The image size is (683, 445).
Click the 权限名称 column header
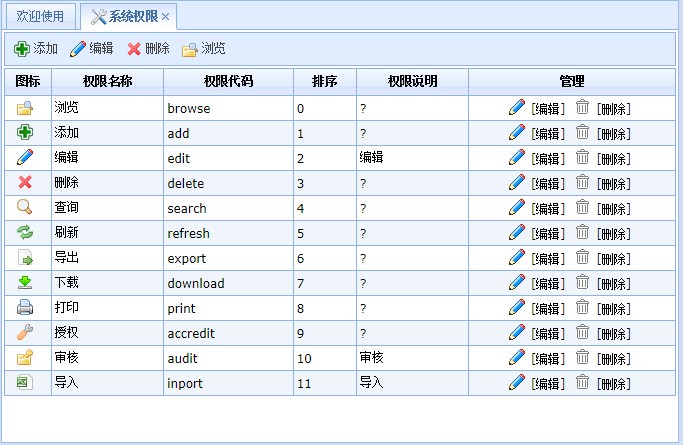[108, 81]
